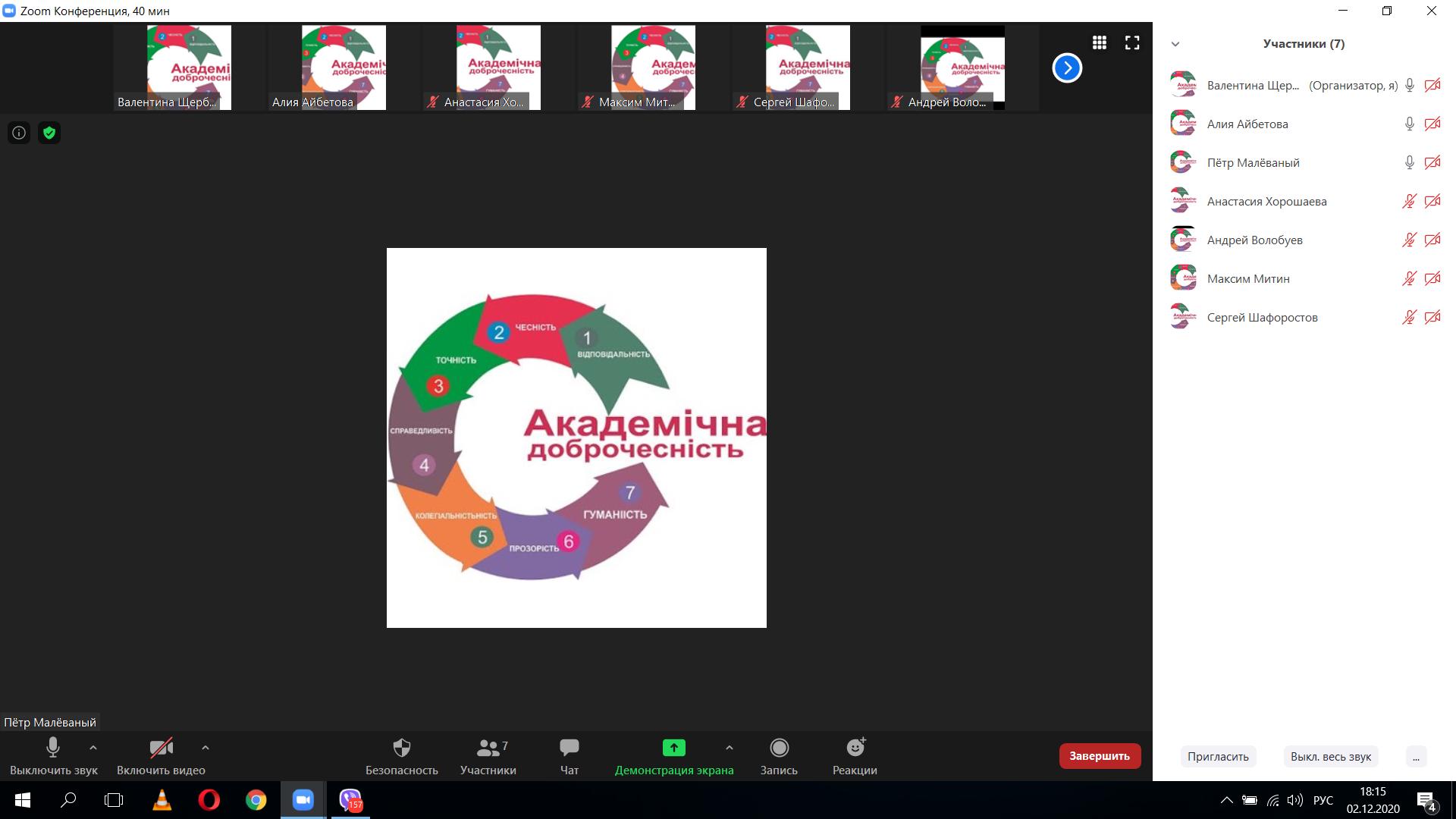The image size is (1456, 819).
Task: Mute microphone via Выключить звук
Action: (53, 748)
